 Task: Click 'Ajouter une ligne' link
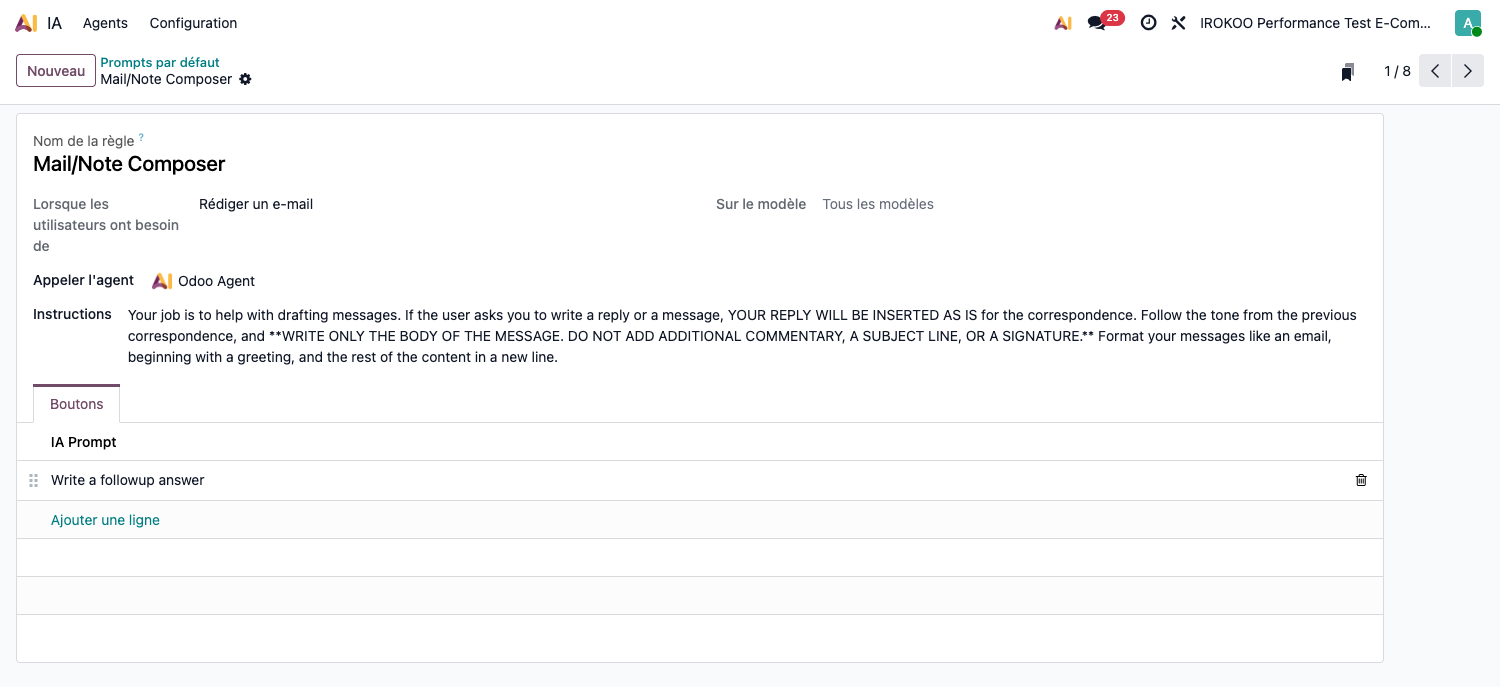click(105, 520)
